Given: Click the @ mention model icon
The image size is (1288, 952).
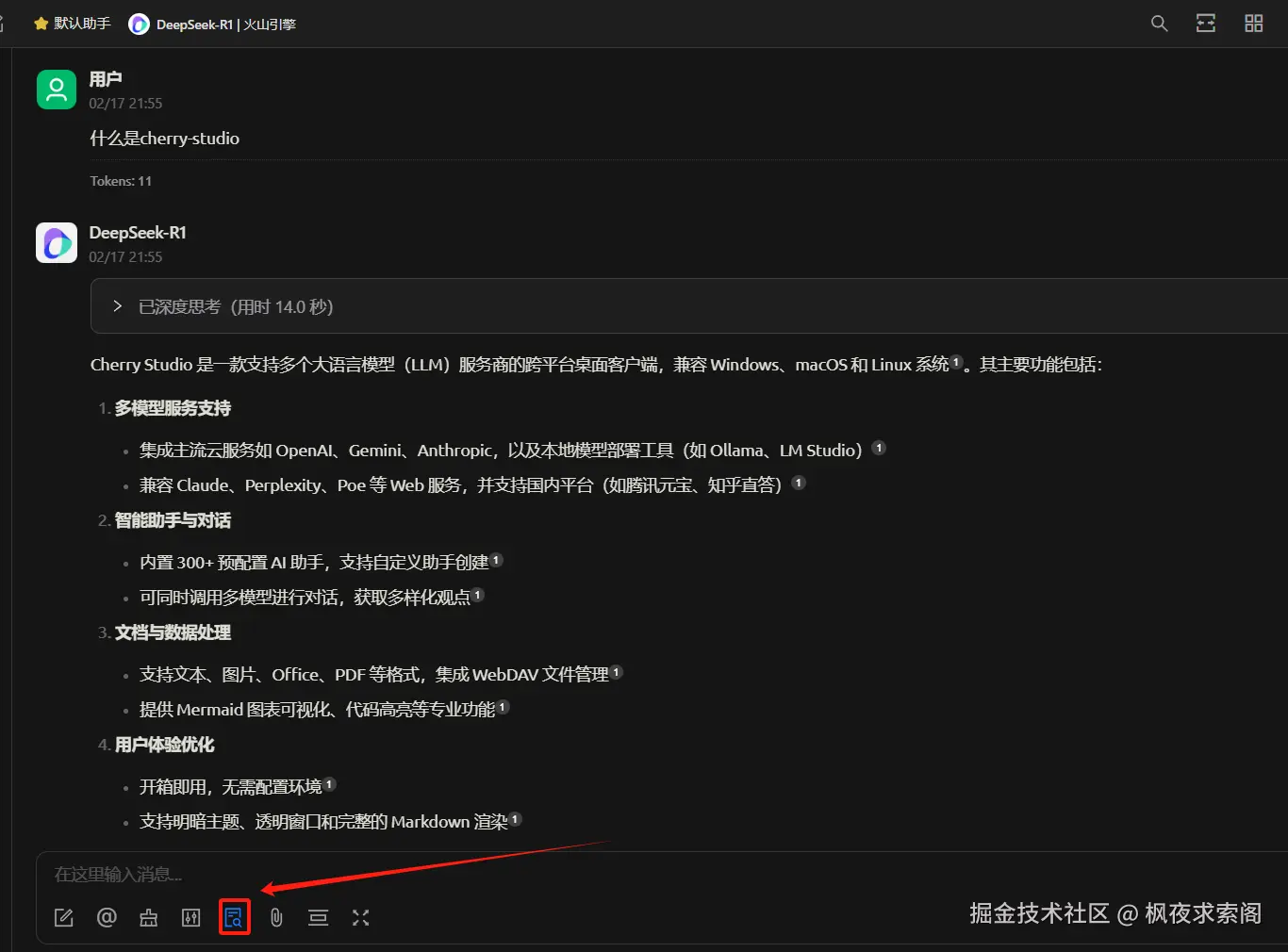Looking at the screenshot, I should click(x=107, y=917).
